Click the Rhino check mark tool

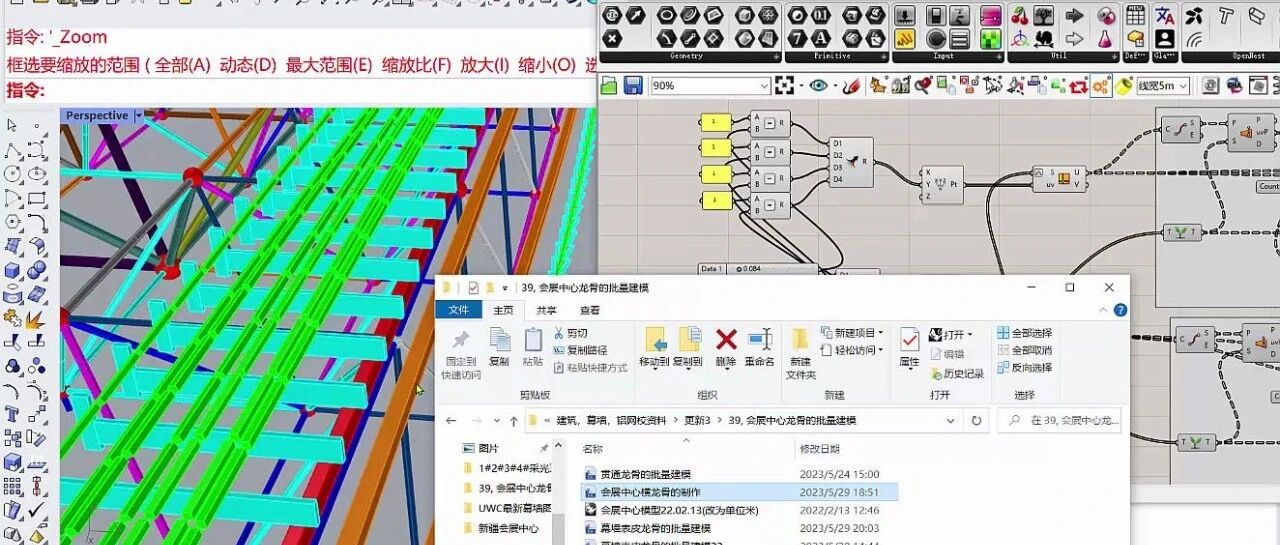coord(36,511)
